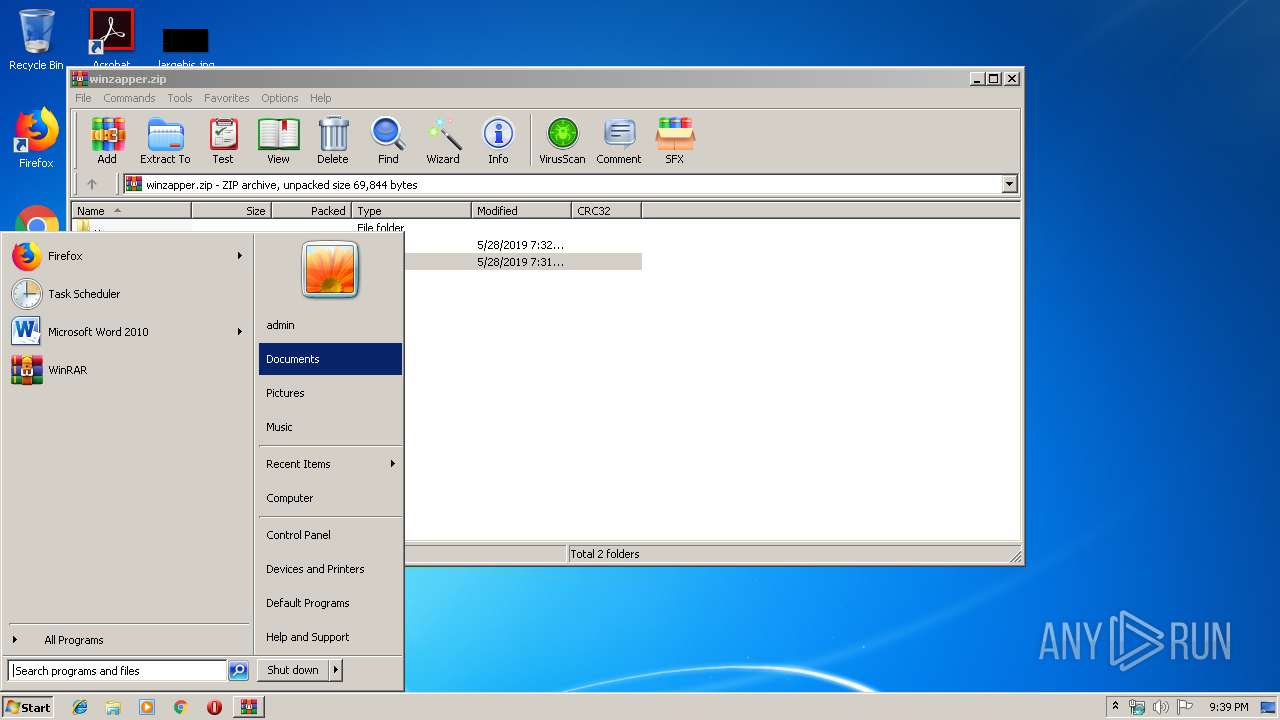This screenshot has height=720, width=1280.
Task: Create an SFX archive
Action: click(x=675, y=140)
